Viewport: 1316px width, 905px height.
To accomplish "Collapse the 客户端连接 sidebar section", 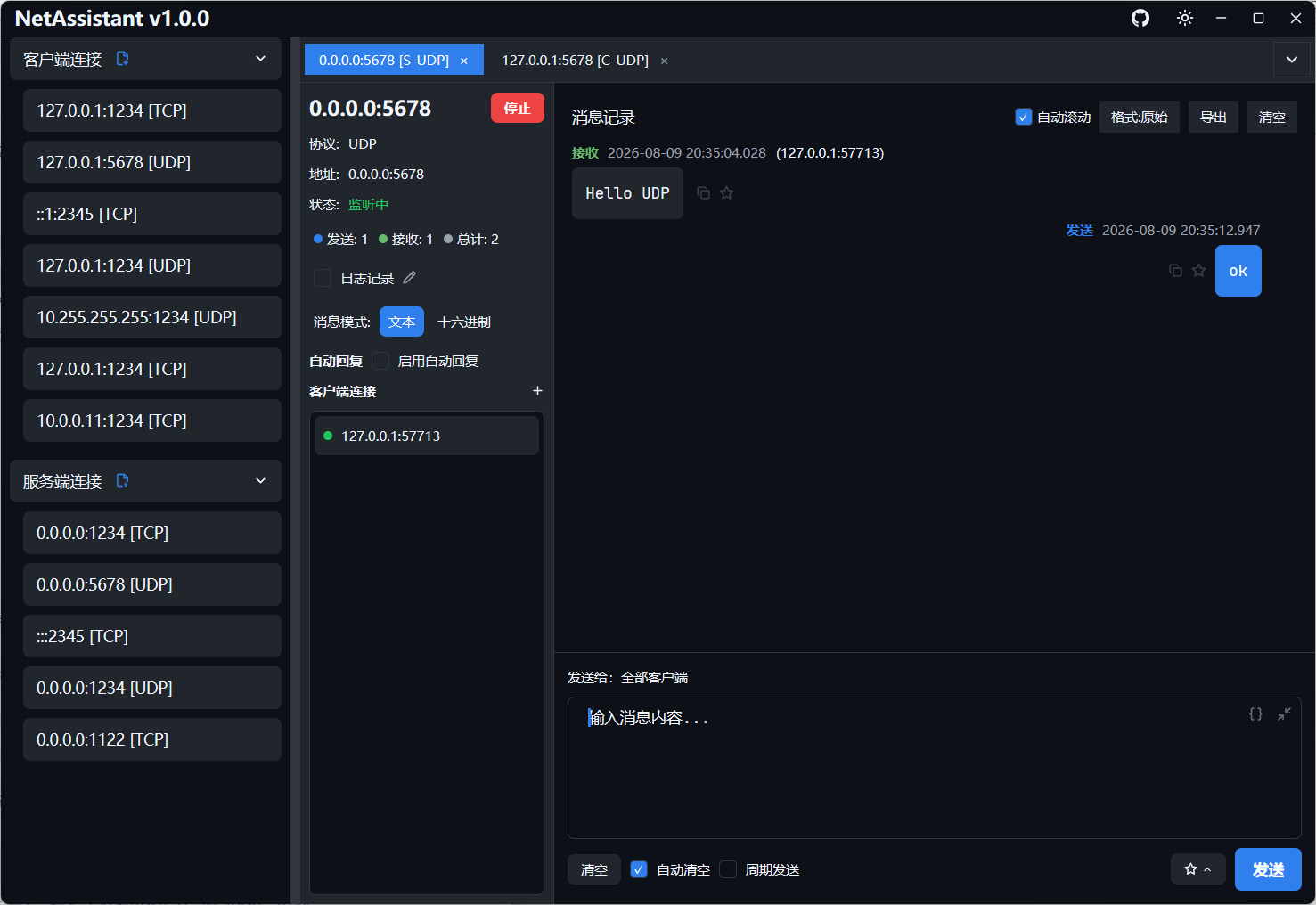I will [x=261, y=59].
